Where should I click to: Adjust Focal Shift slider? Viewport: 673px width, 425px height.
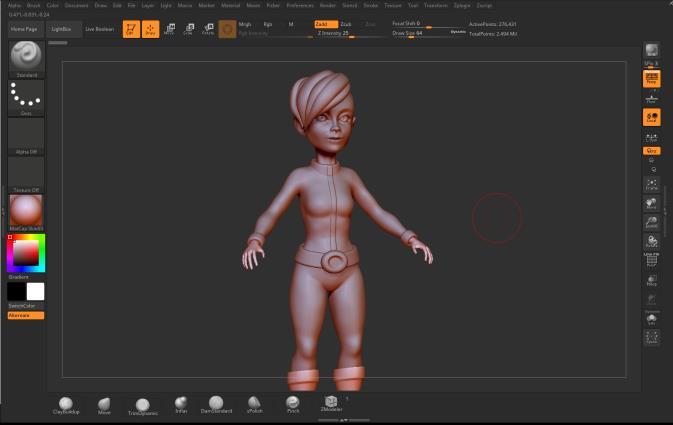point(427,24)
